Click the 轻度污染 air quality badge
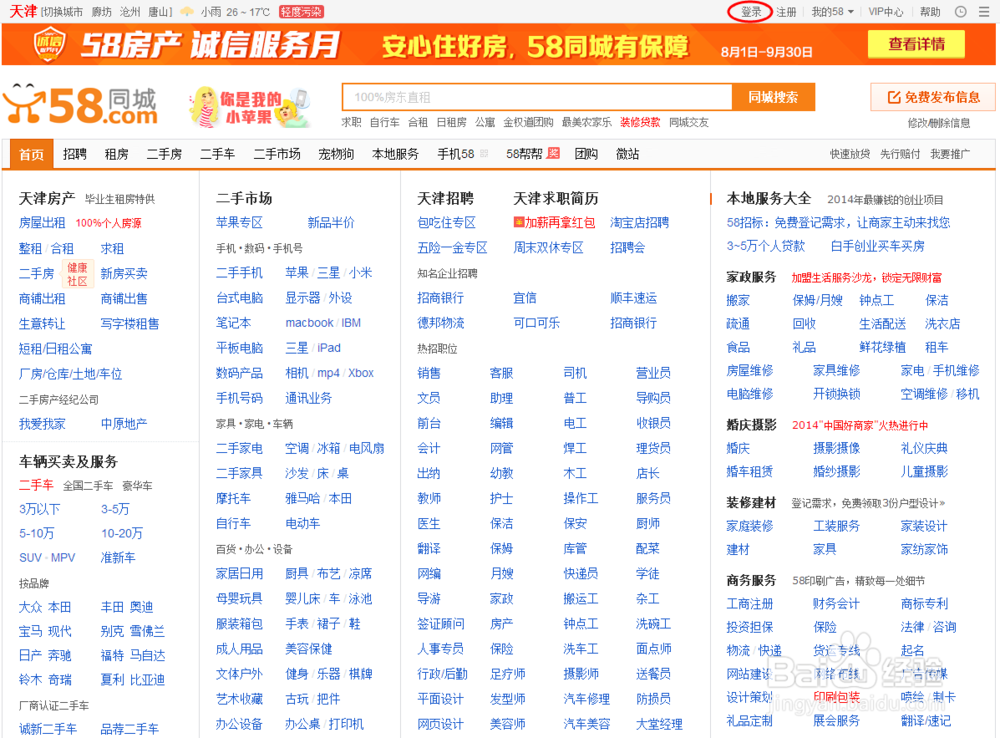Image resolution: width=1000 pixels, height=738 pixels. point(301,11)
